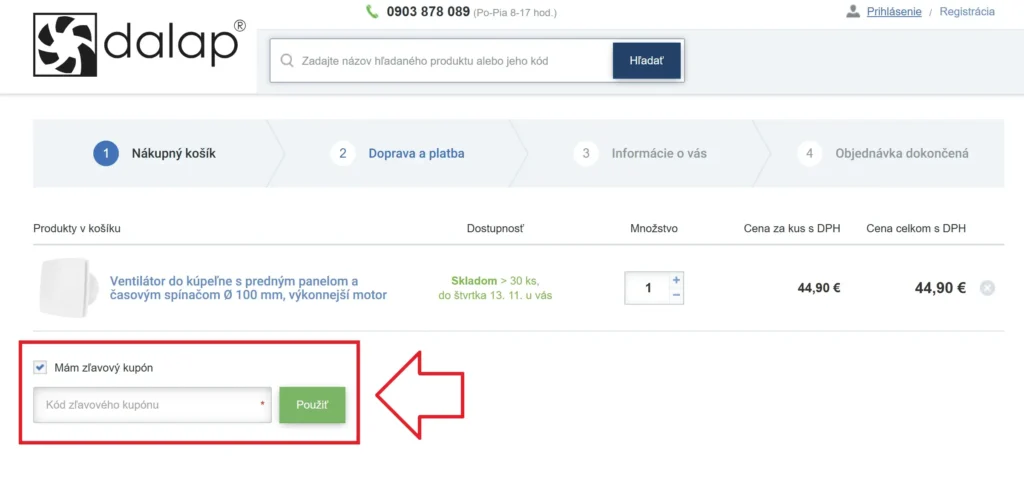
Task: Focus the Kód zľavového kupónu field
Action: point(152,404)
